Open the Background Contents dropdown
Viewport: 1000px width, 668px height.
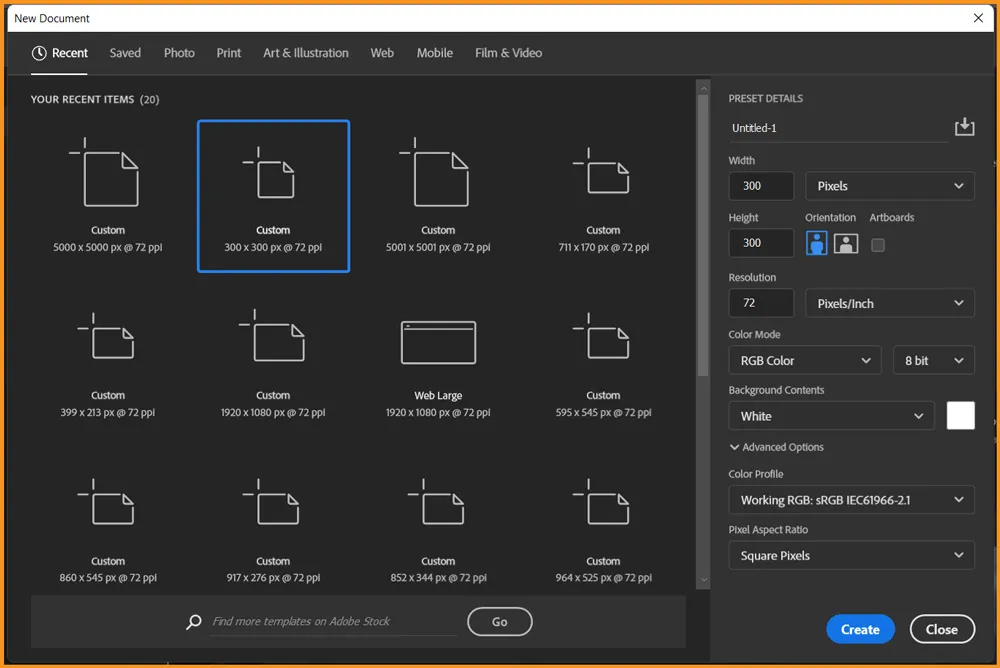[x=830, y=416]
